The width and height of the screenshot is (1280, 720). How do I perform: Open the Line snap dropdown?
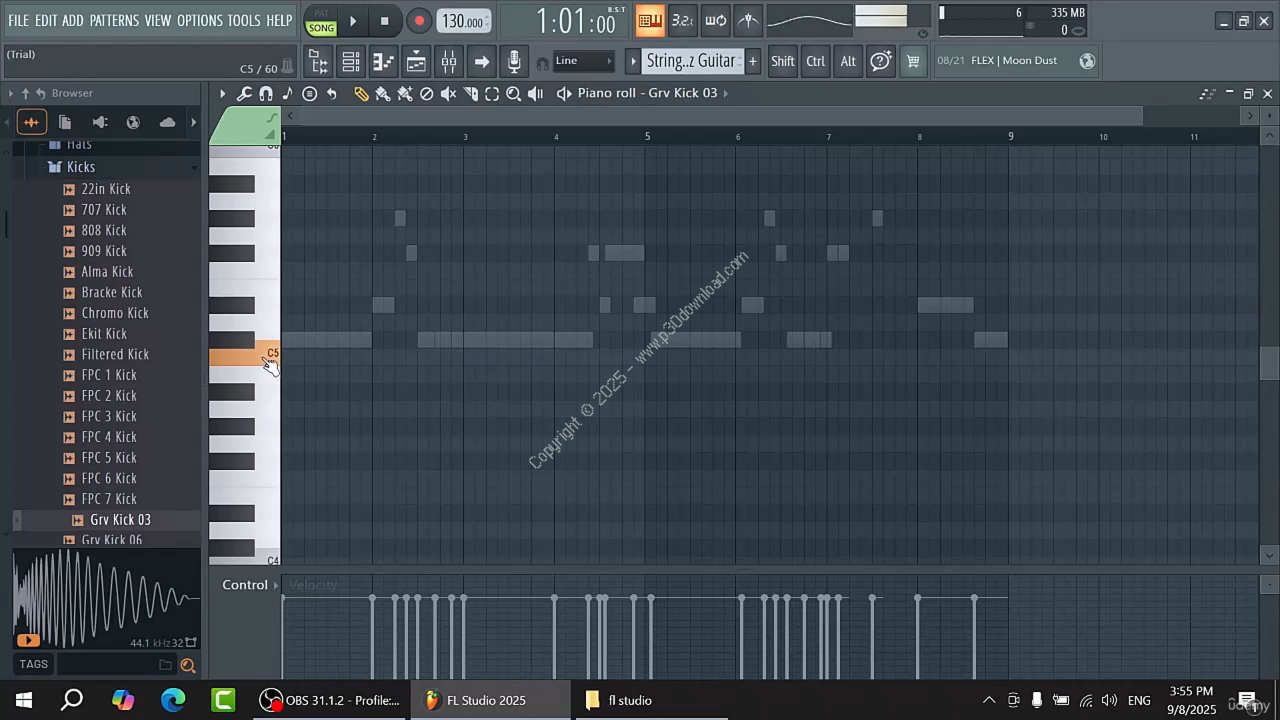584,61
